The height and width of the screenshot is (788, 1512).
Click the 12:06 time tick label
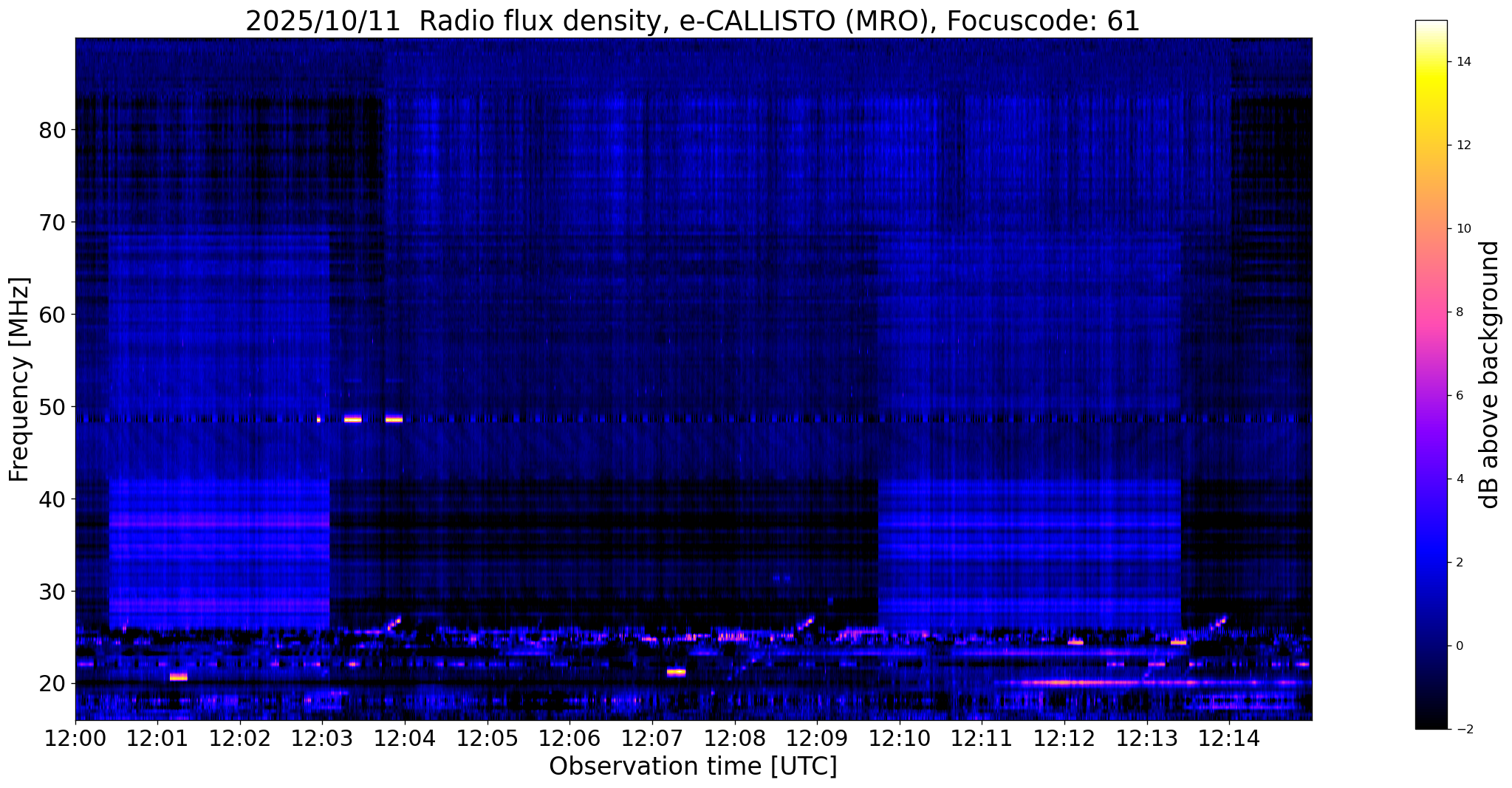pos(569,739)
